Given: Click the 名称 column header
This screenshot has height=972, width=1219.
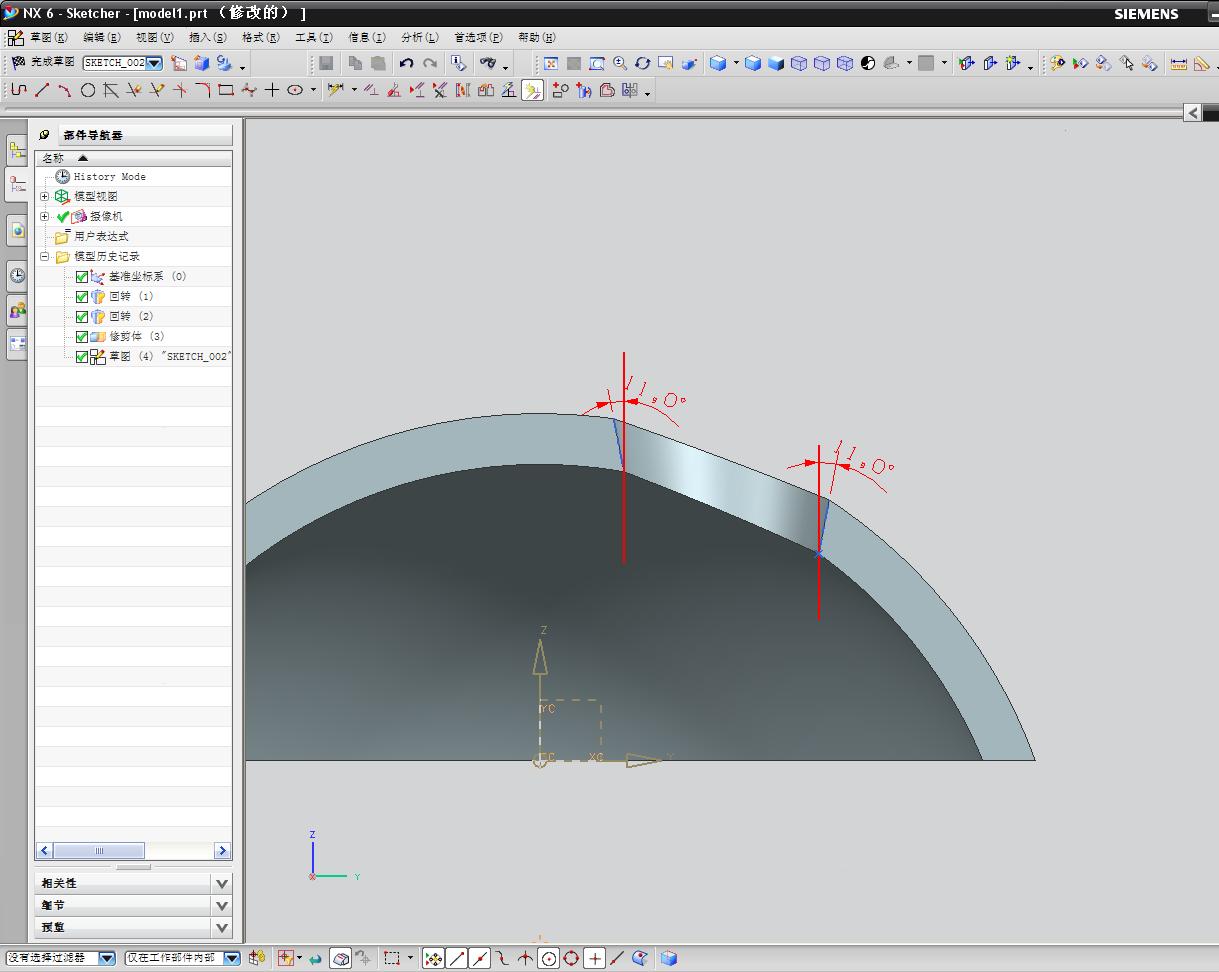Looking at the screenshot, I should pos(54,158).
